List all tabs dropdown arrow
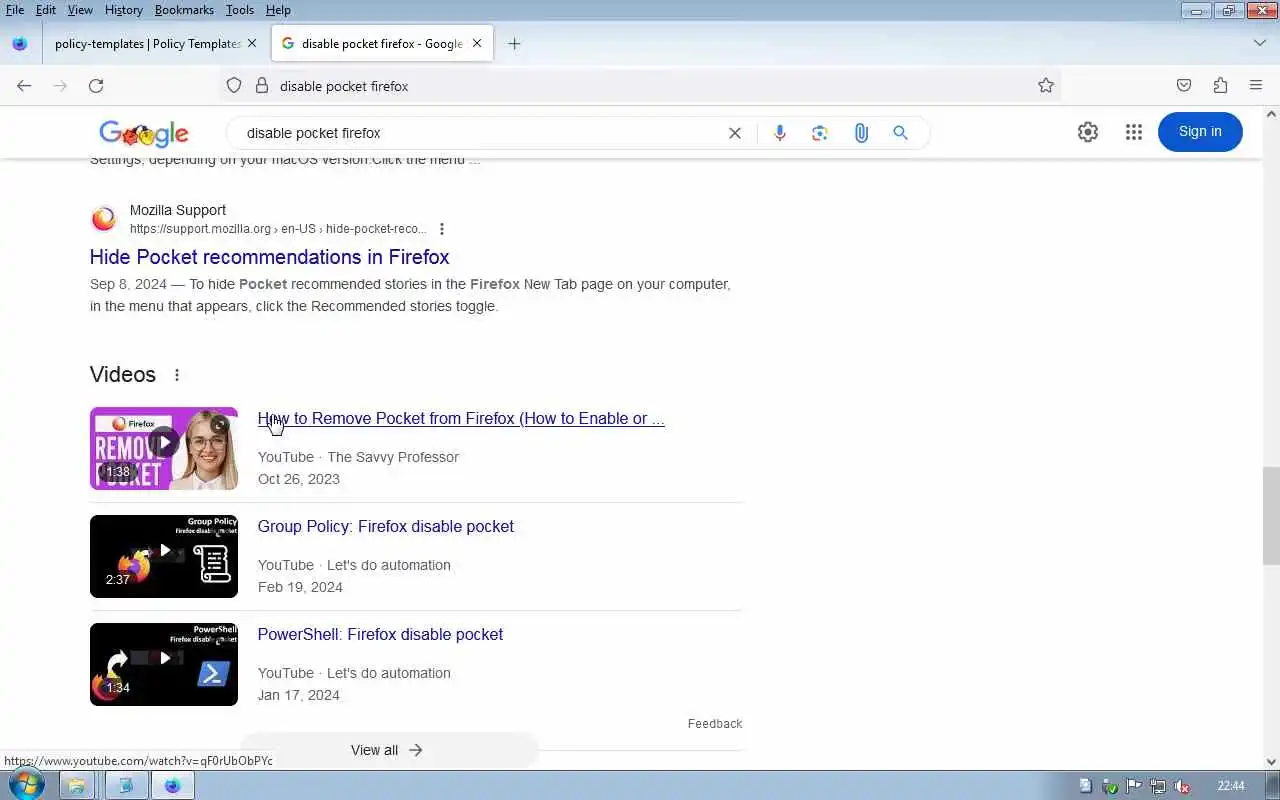This screenshot has width=1280, height=800. click(1260, 44)
